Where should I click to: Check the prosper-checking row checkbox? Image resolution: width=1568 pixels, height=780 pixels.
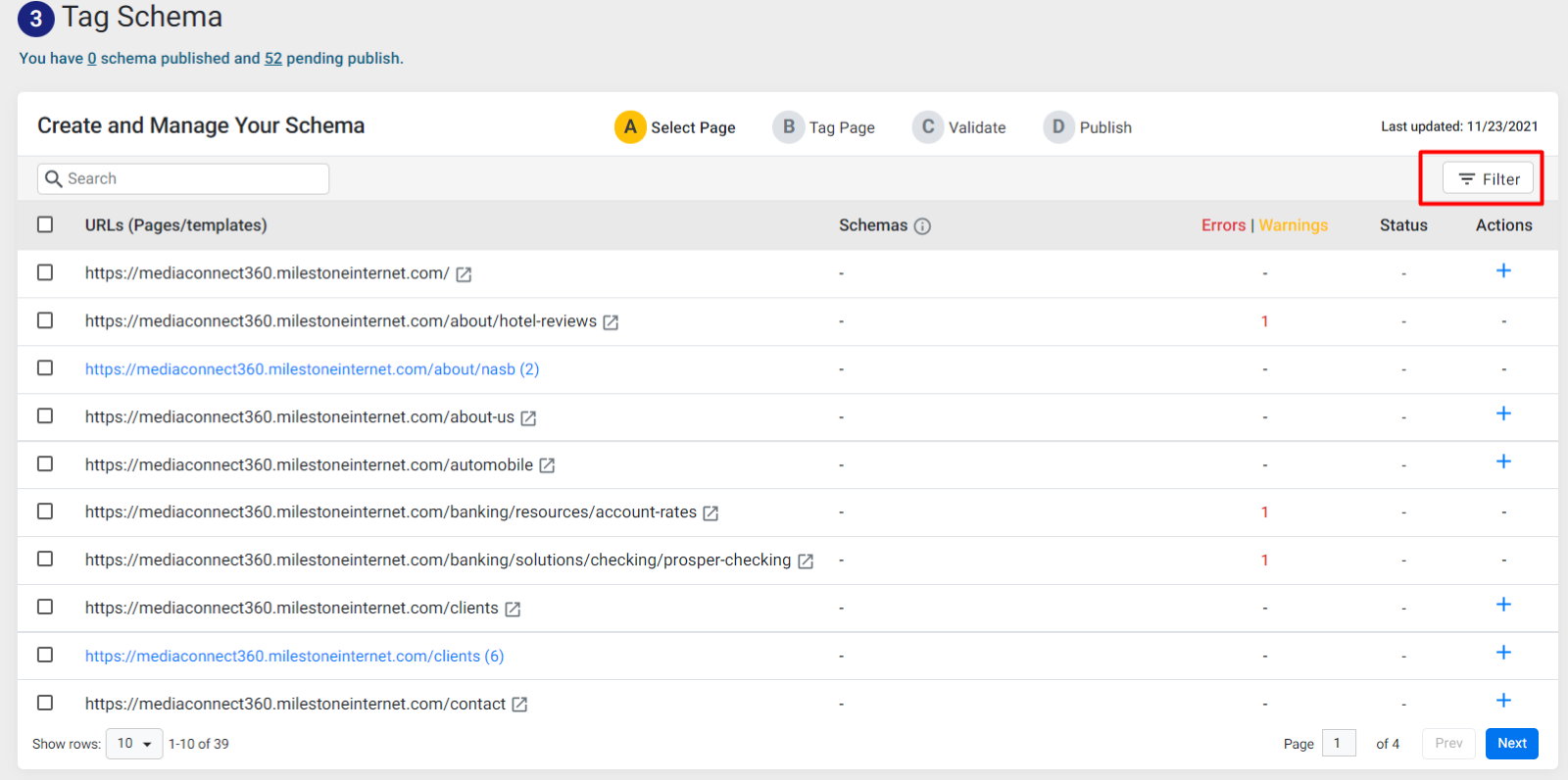click(45, 559)
